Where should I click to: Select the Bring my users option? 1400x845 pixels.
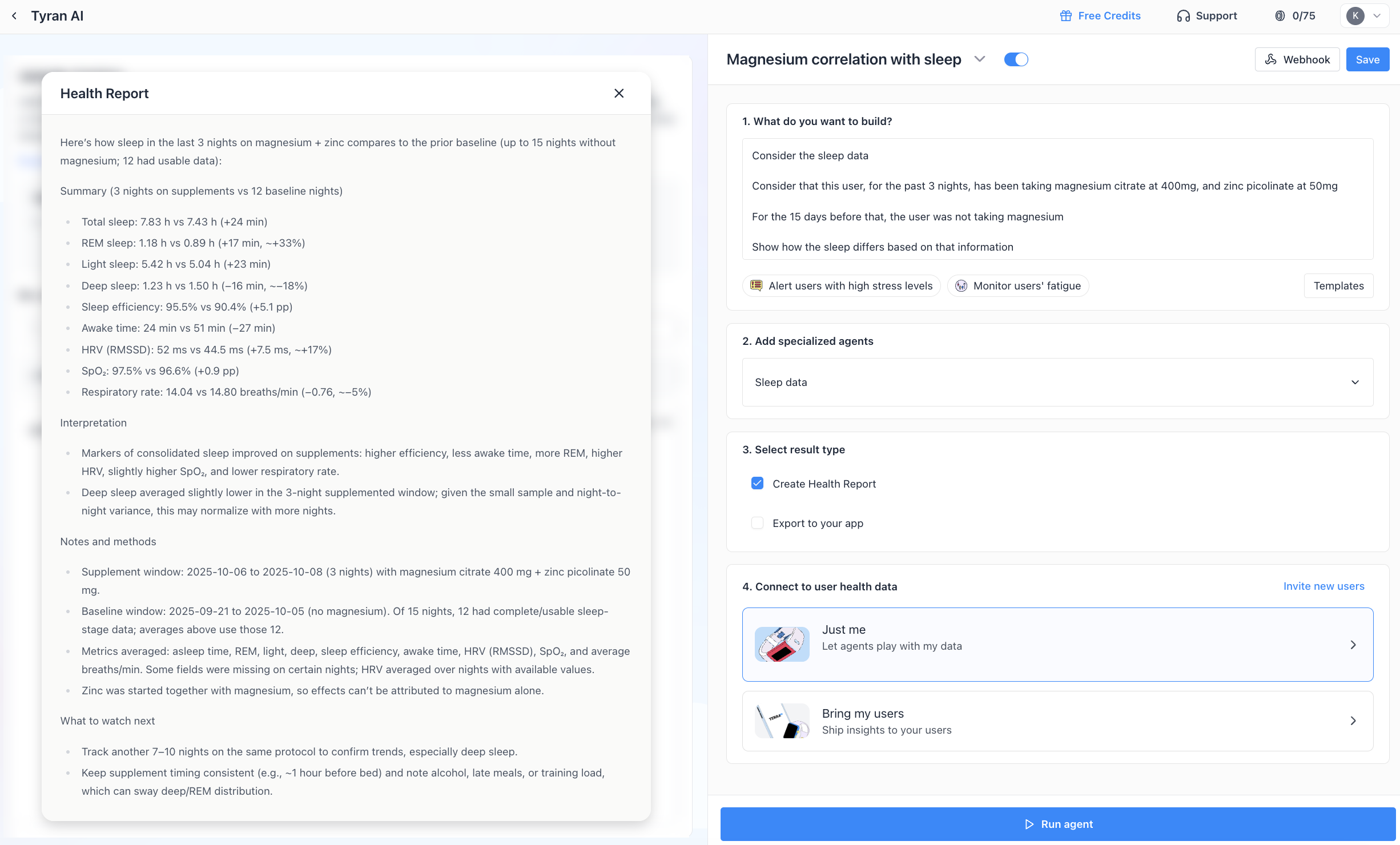click(x=1057, y=721)
